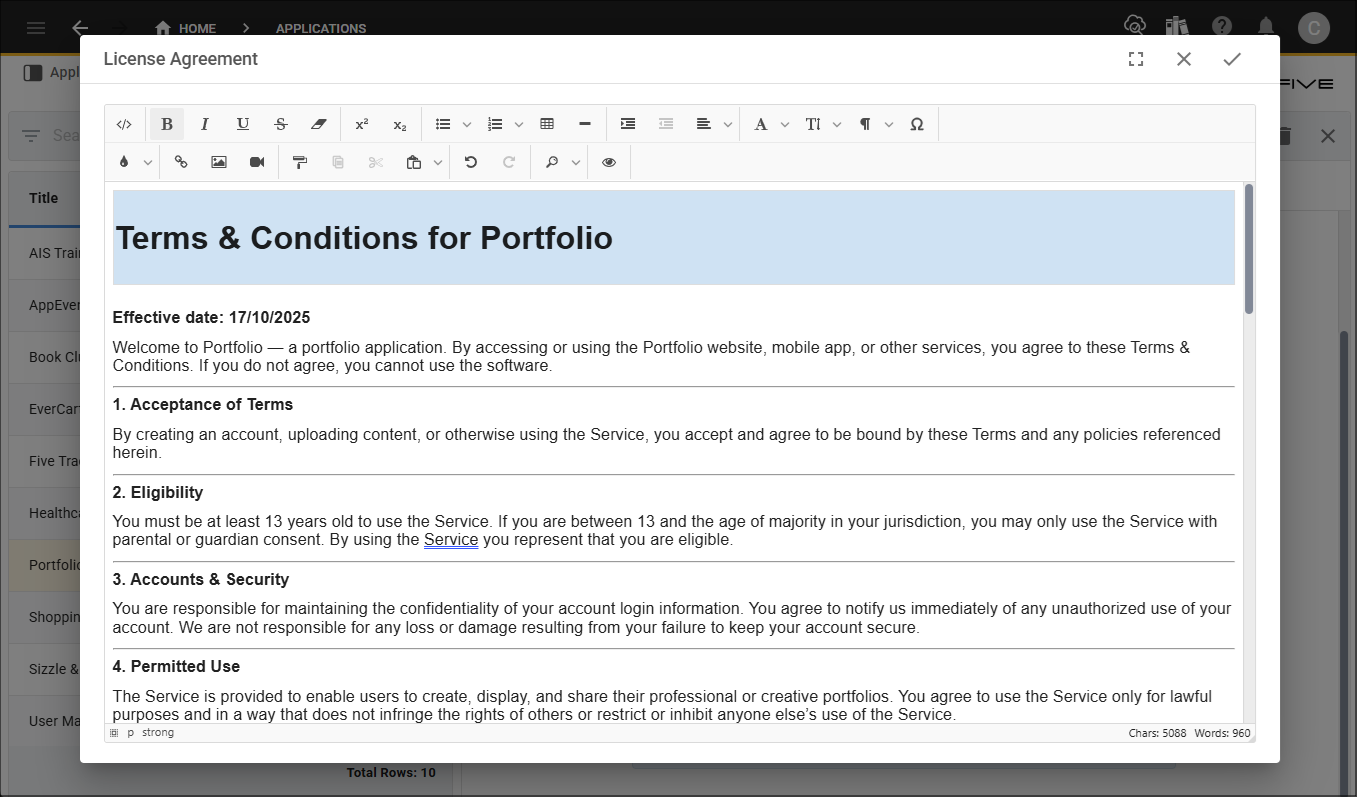Screen dimensions: 1357x797
Task: Open the font size dropdown arrow
Action: (837, 125)
